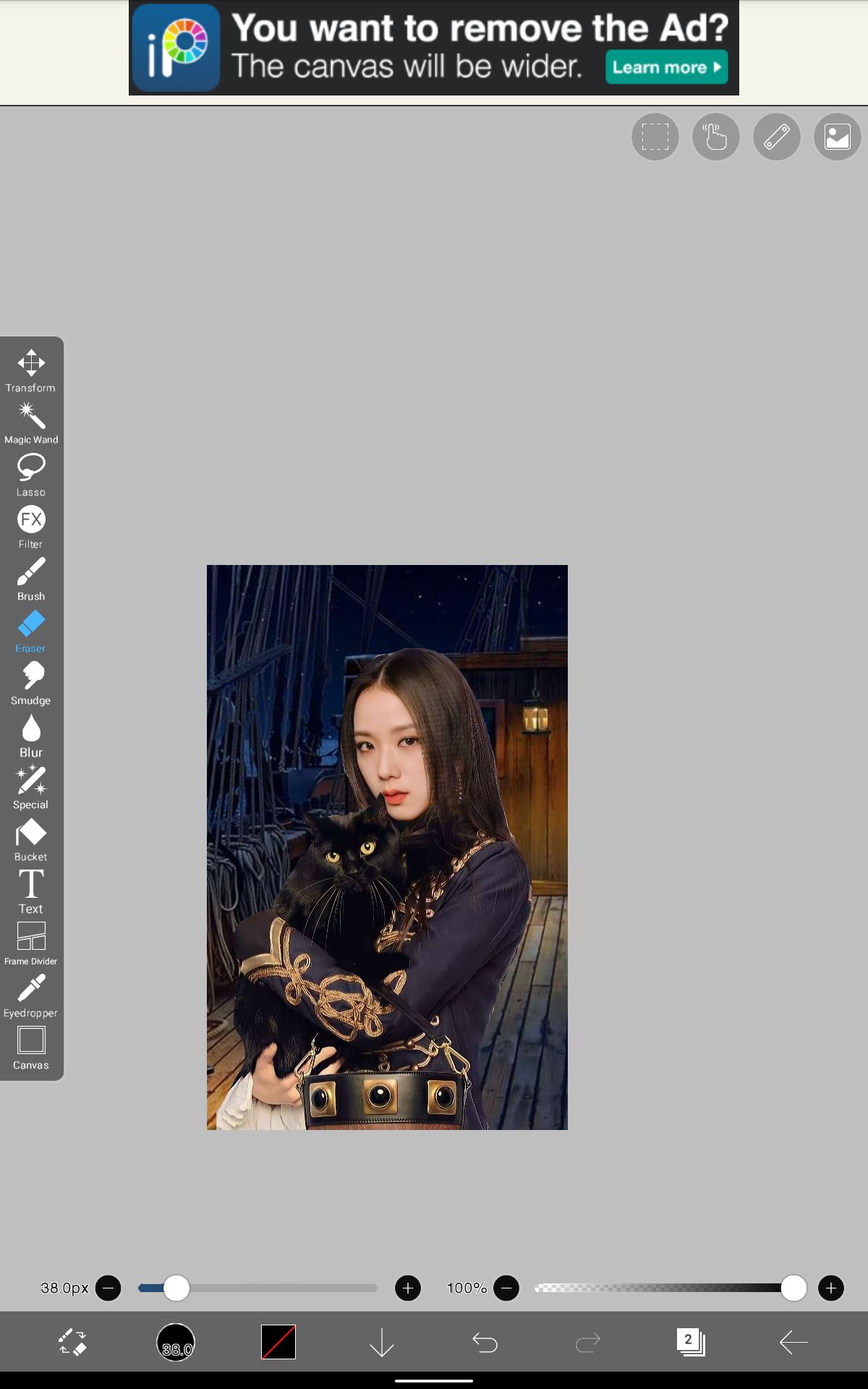
Task: Select the Blur tool
Action: (31, 736)
